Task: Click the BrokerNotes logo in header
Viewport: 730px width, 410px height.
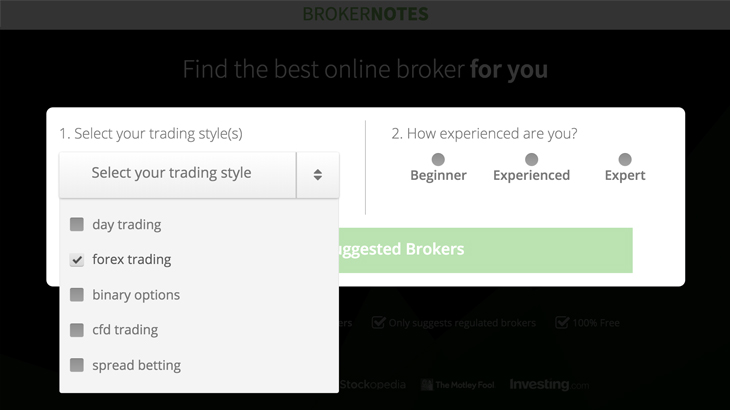Action: pos(365,14)
